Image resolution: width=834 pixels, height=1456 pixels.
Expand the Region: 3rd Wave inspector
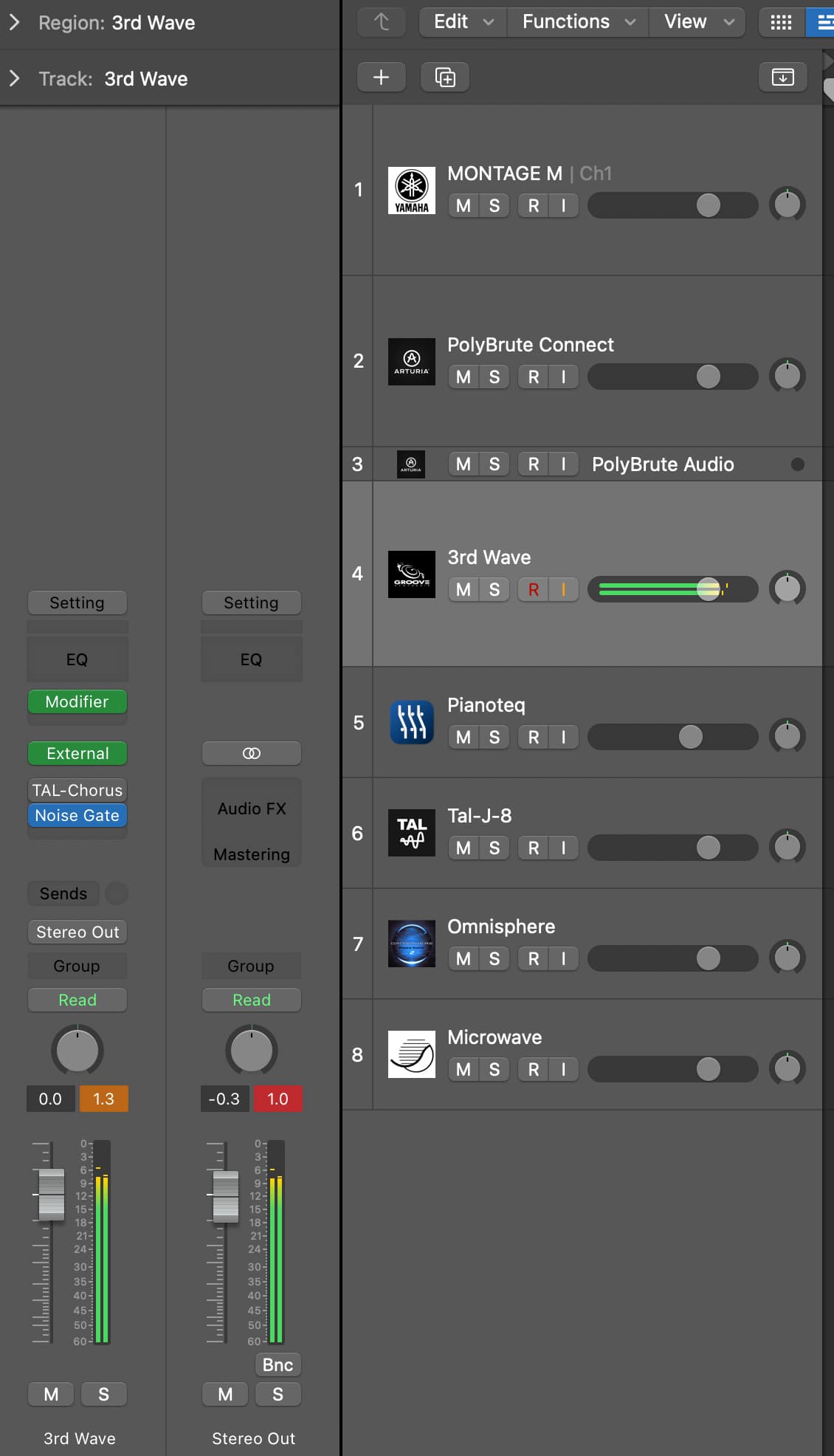[x=14, y=23]
